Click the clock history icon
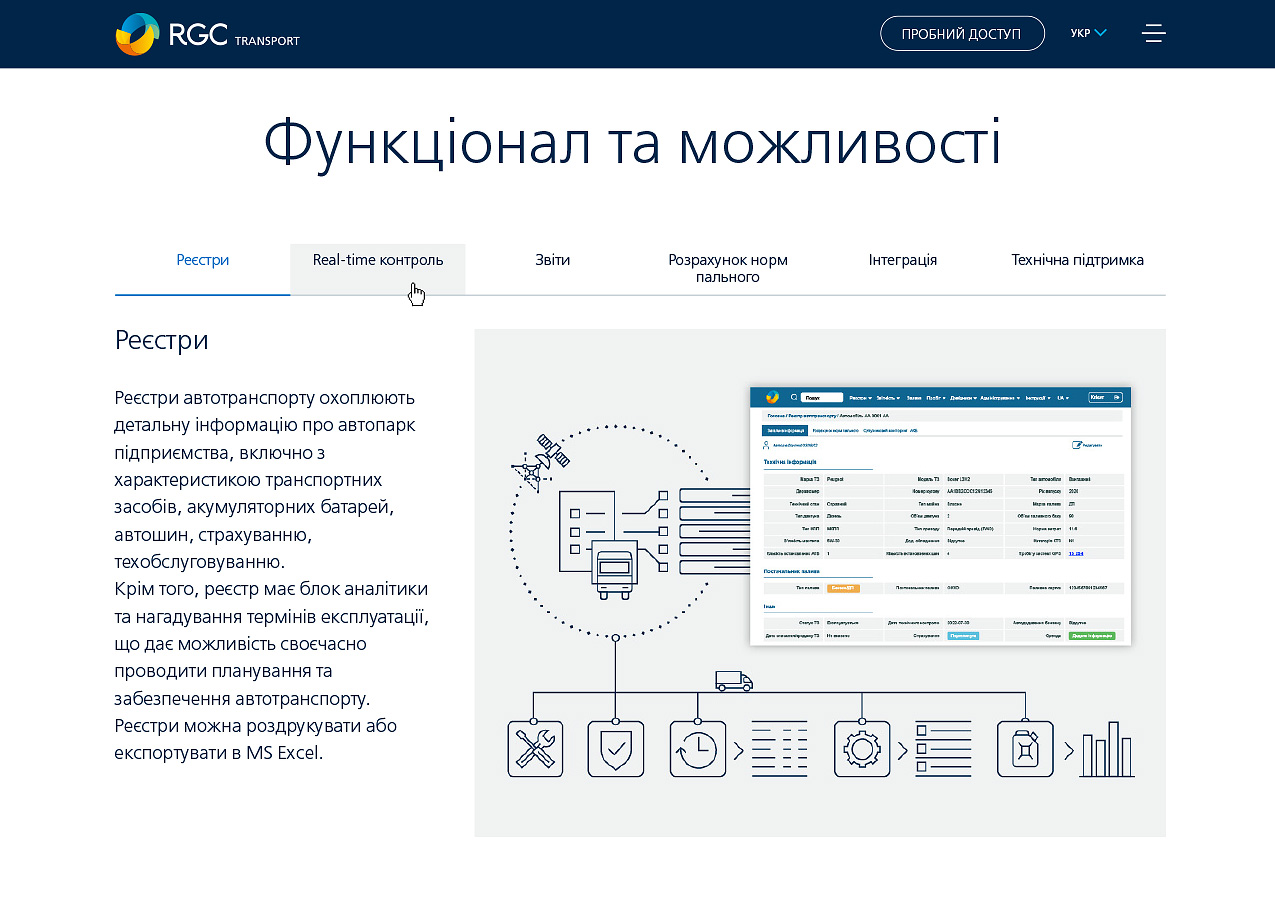Viewport: 1275px width, 900px height. coord(698,748)
